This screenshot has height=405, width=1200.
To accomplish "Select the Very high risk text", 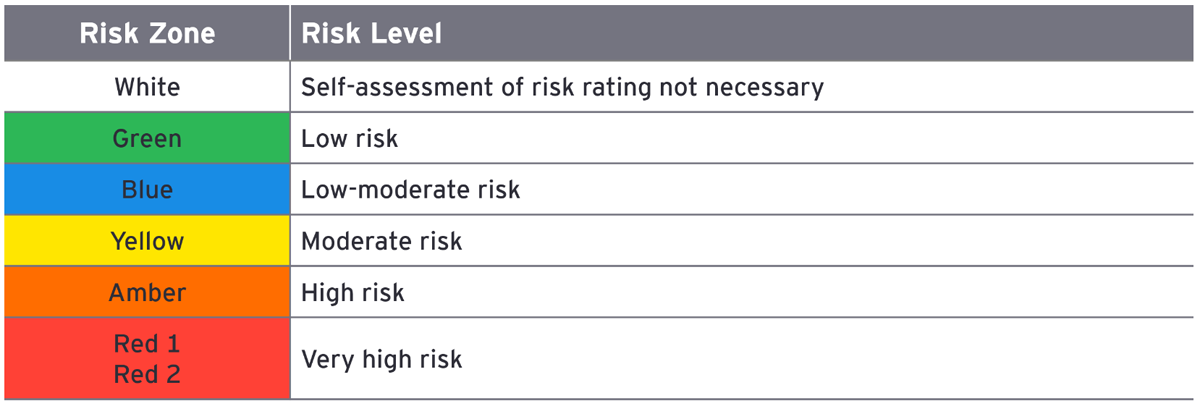I will click(x=381, y=359).
